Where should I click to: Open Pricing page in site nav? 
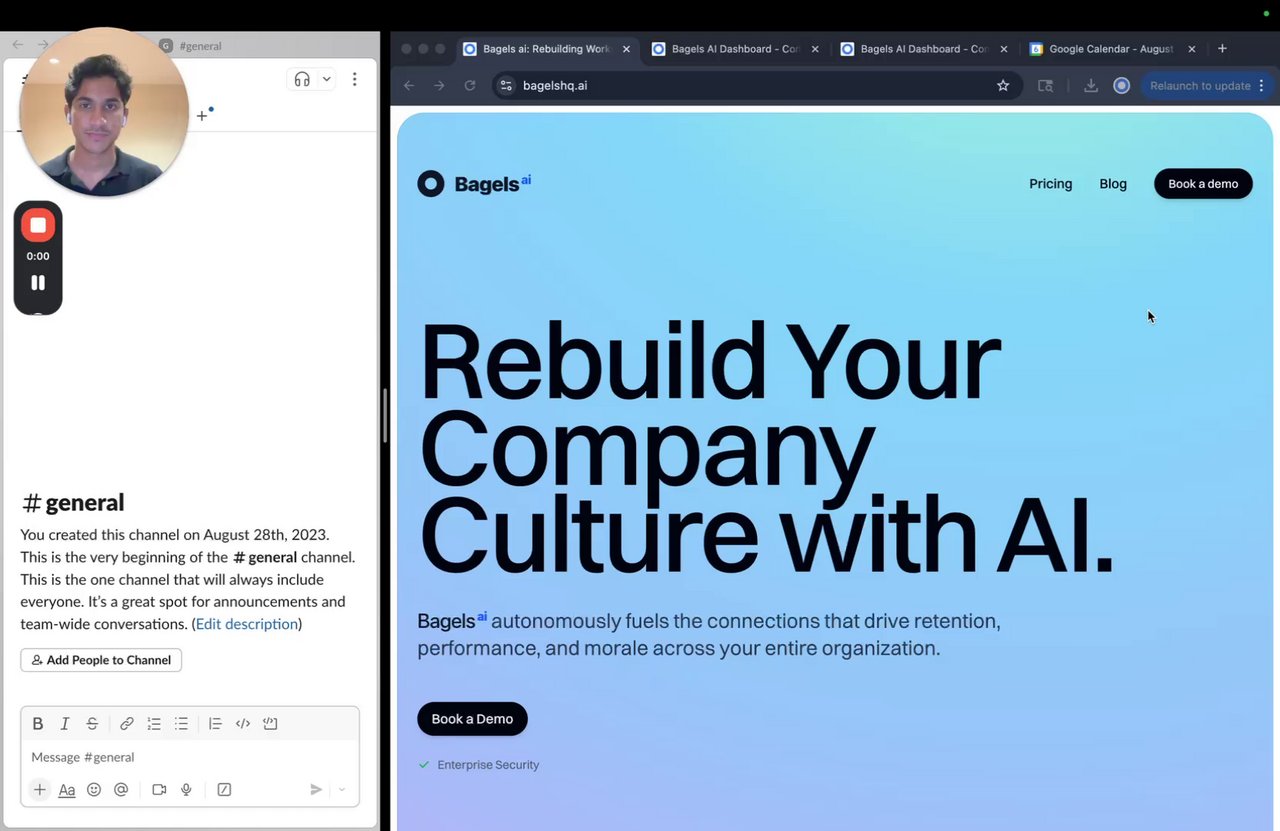pos(1050,184)
